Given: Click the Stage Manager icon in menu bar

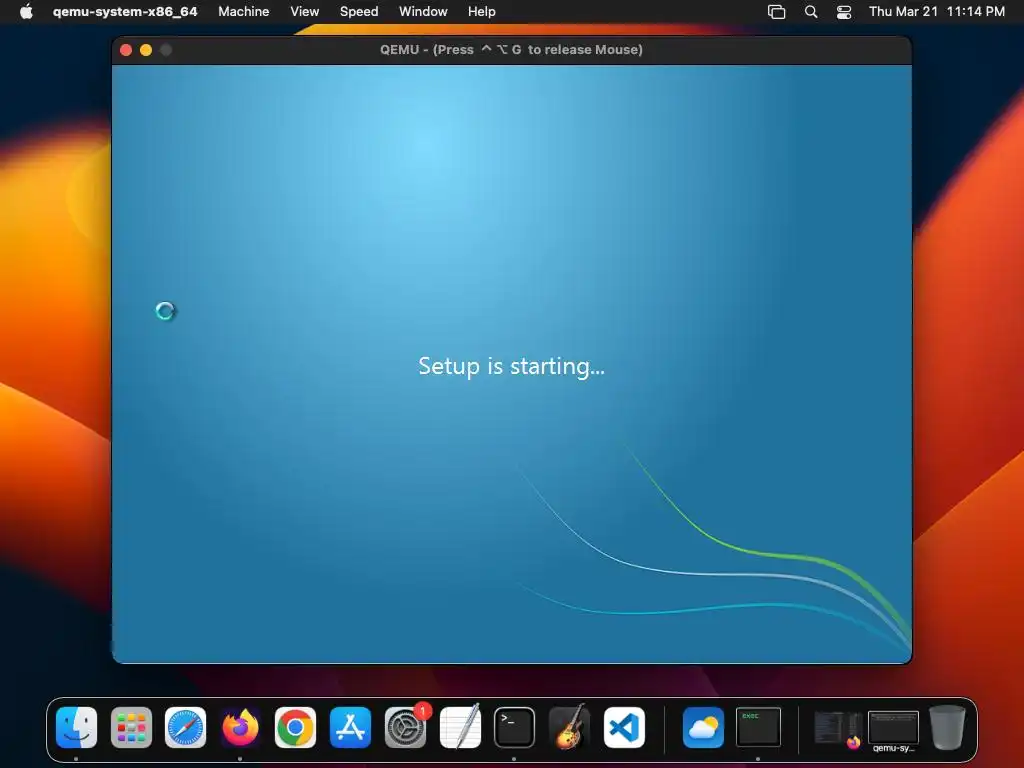Looking at the screenshot, I should coord(776,12).
